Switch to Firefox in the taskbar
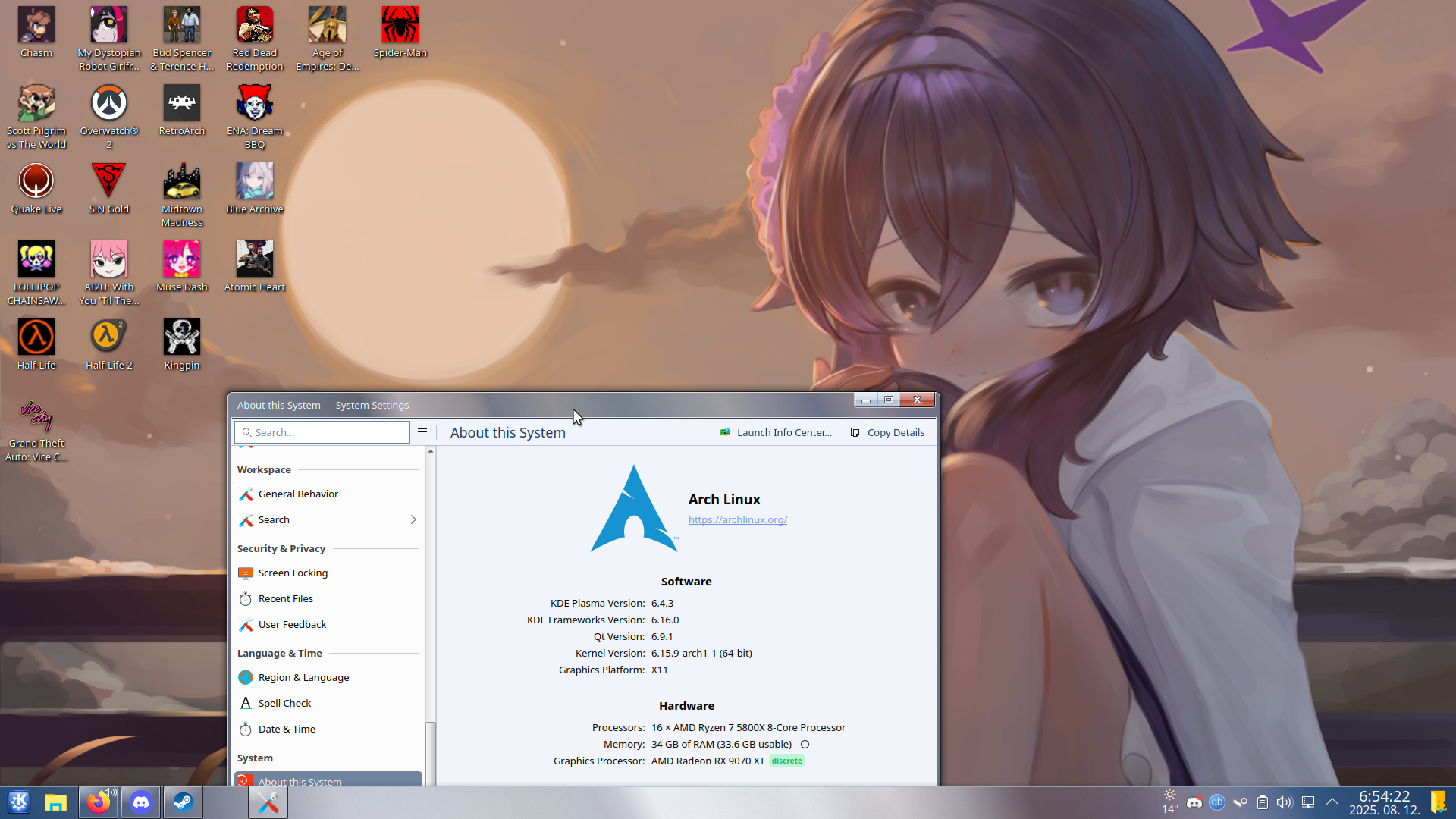This screenshot has height=819, width=1456. coord(99,802)
